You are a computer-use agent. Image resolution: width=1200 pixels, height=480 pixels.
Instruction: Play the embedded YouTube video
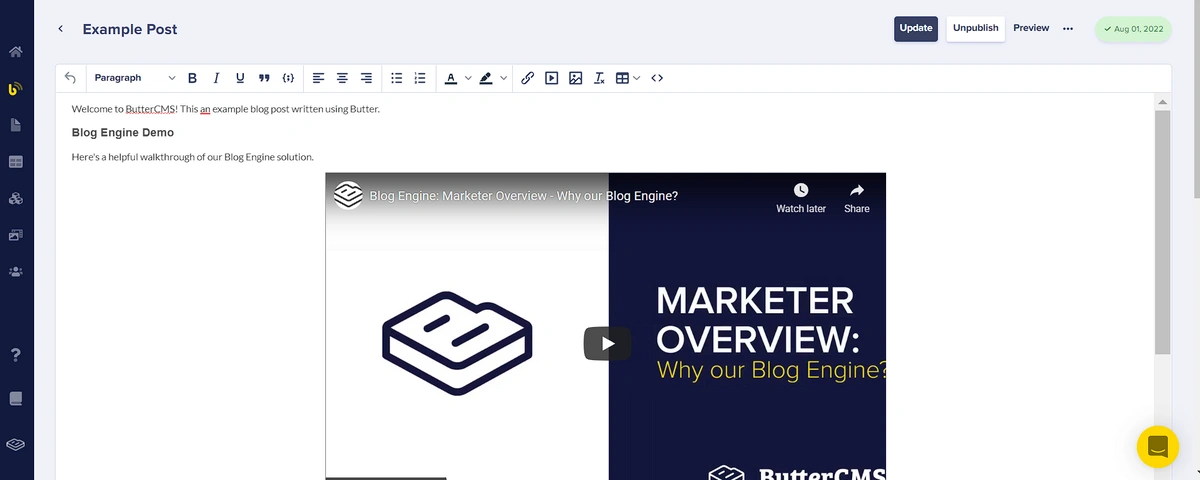click(x=607, y=343)
